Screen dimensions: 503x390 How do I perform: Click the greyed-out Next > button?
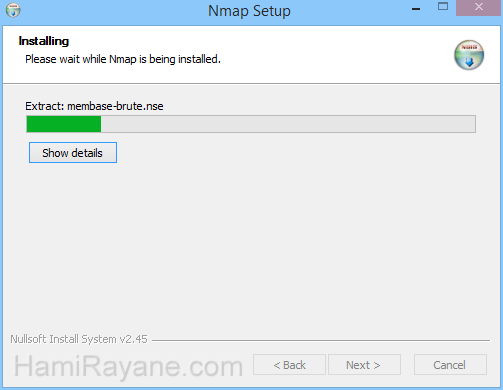[x=364, y=365]
